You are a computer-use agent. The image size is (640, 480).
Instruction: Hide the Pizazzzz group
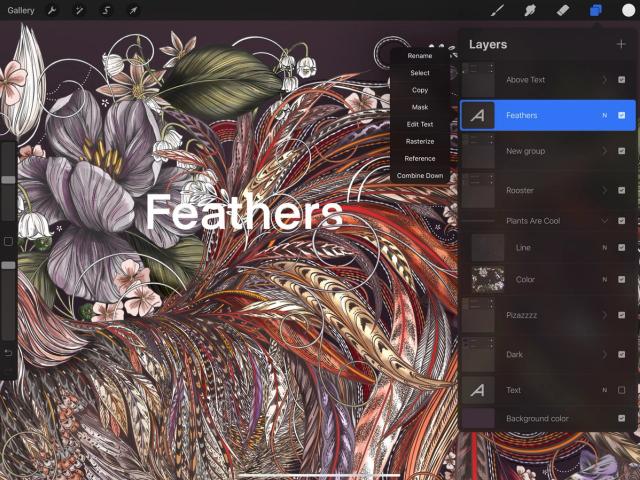(x=621, y=315)
